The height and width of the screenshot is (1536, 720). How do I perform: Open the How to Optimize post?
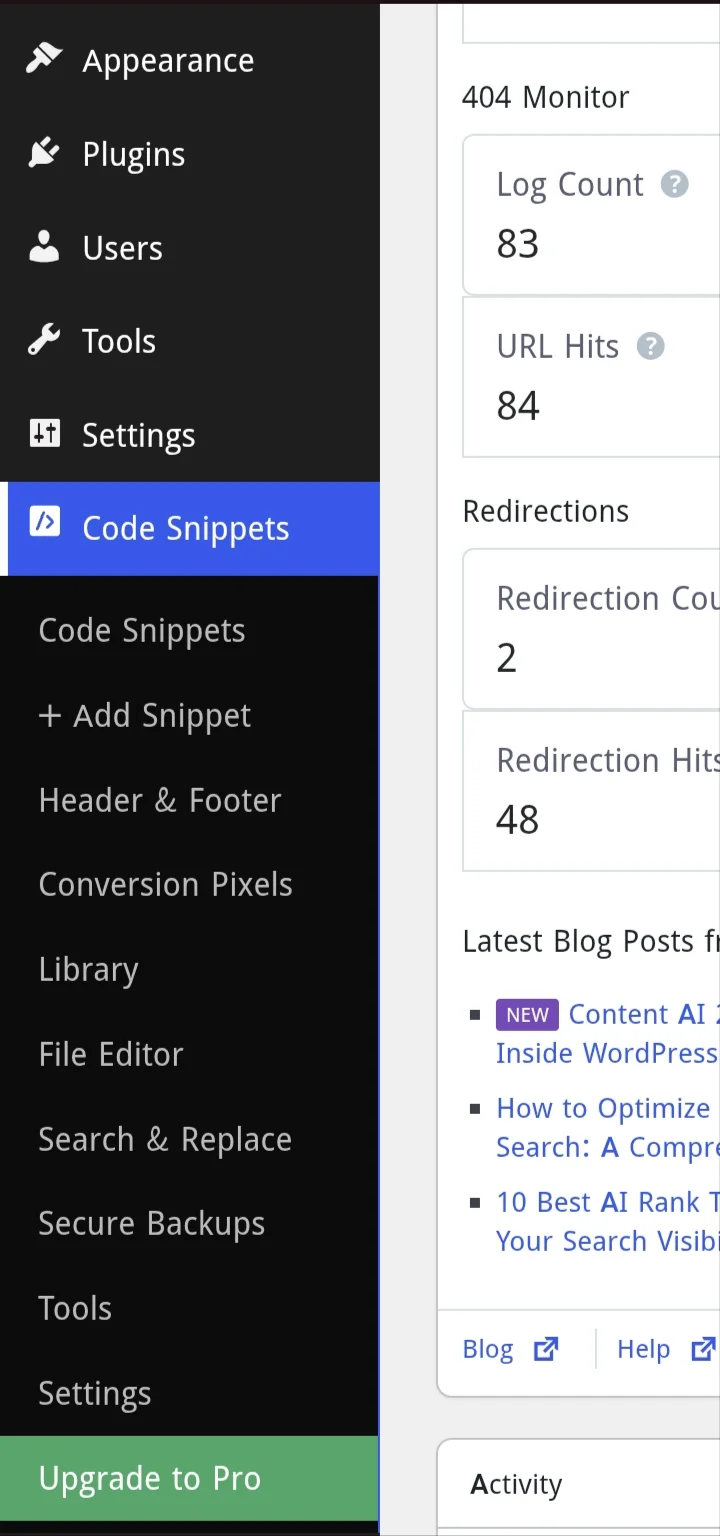[608, 1127]
